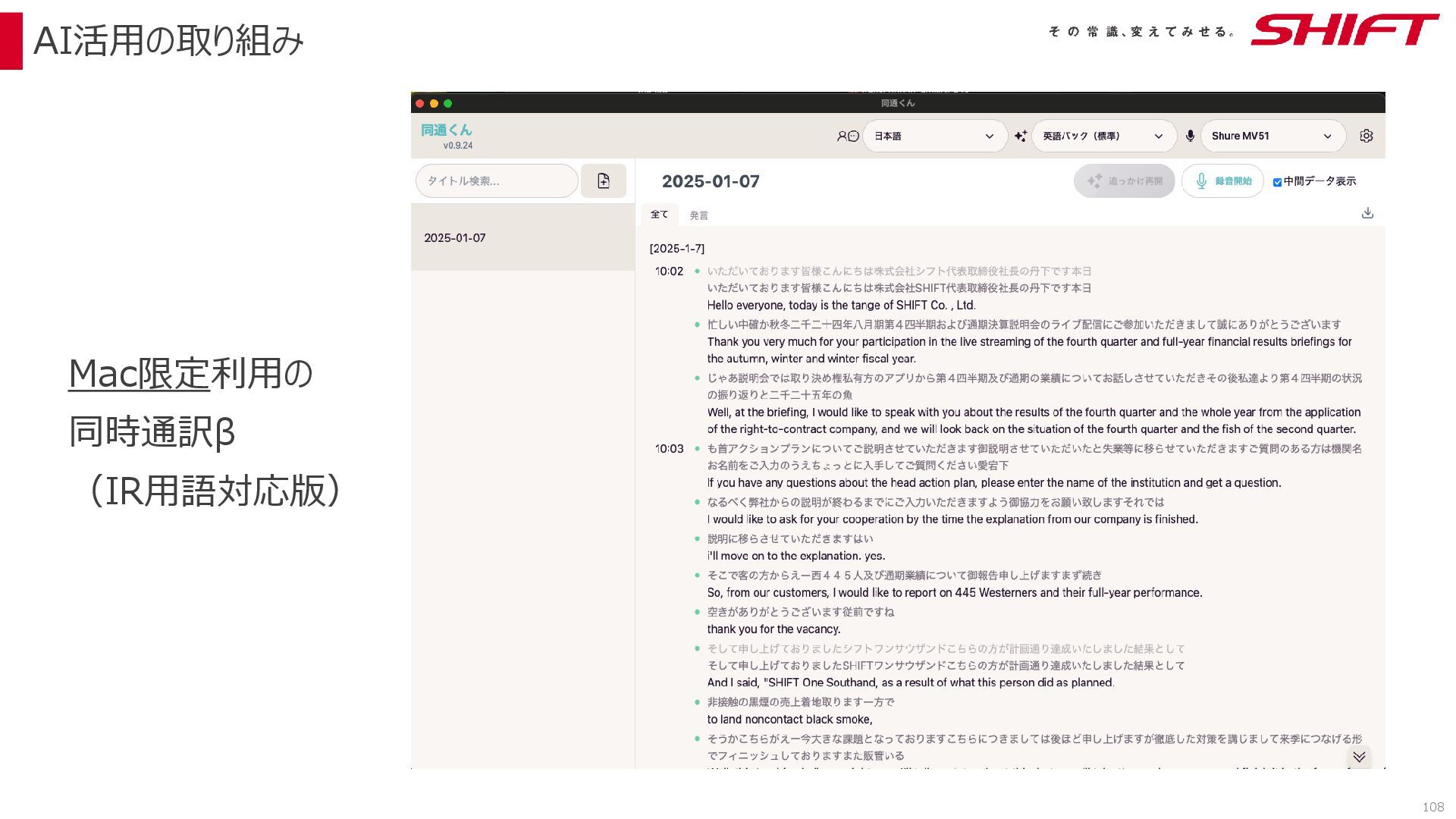Click the sparkle translation mode icon
This screenshot has height=819, width=1456.
1021,136
